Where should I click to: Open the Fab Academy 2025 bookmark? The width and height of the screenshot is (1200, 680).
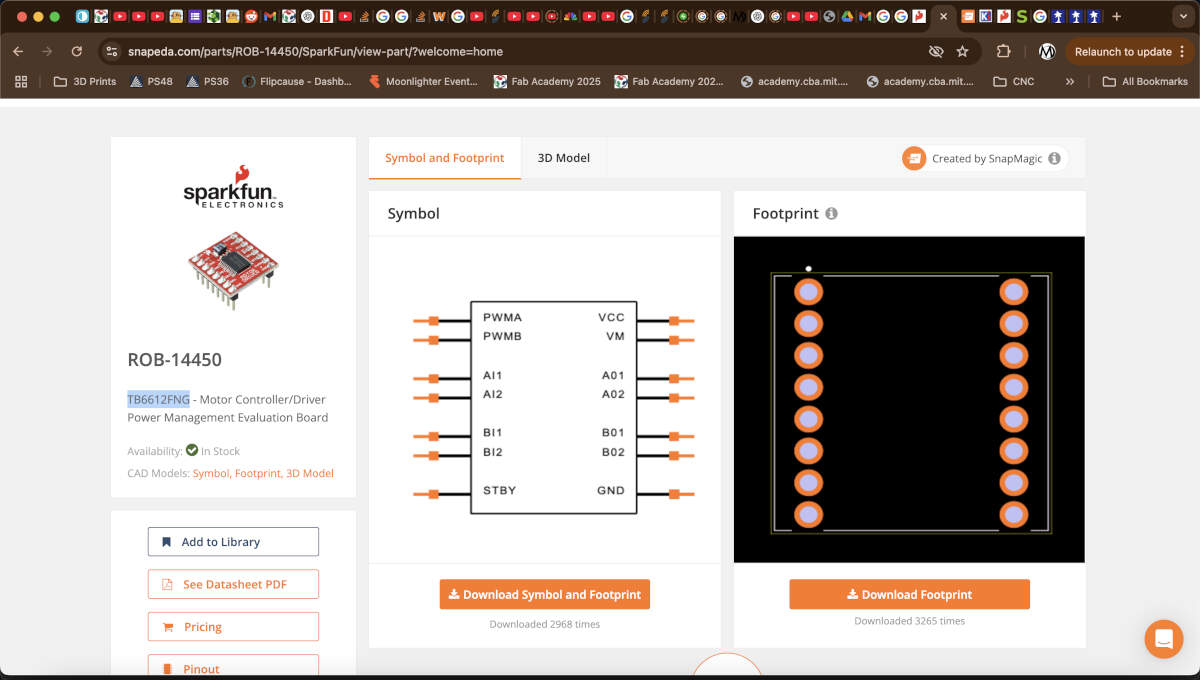pos(547,81)
